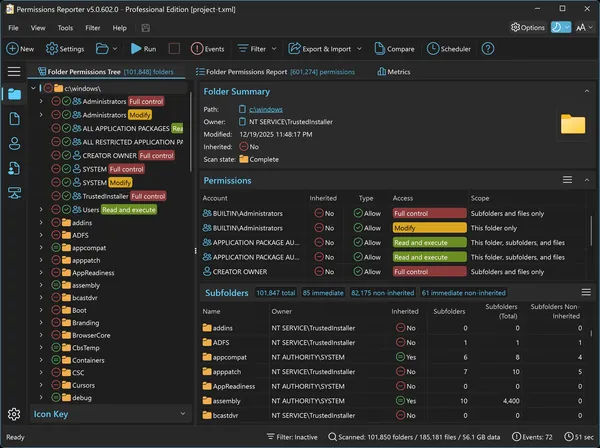Open the Tools menu
The image size is (600, 448).
[65, 28]
